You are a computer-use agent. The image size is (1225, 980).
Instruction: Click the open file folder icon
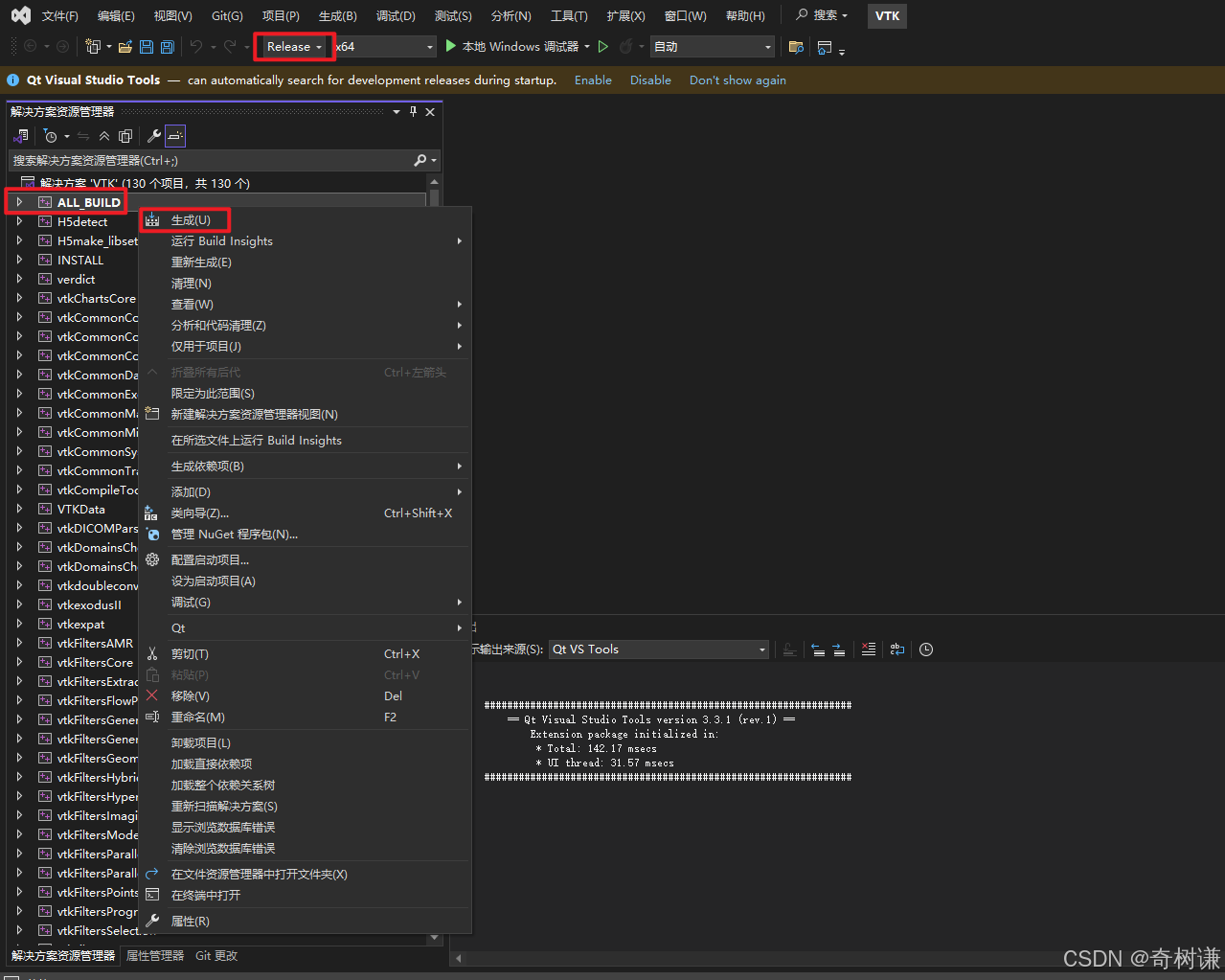[x=125, y=46]
